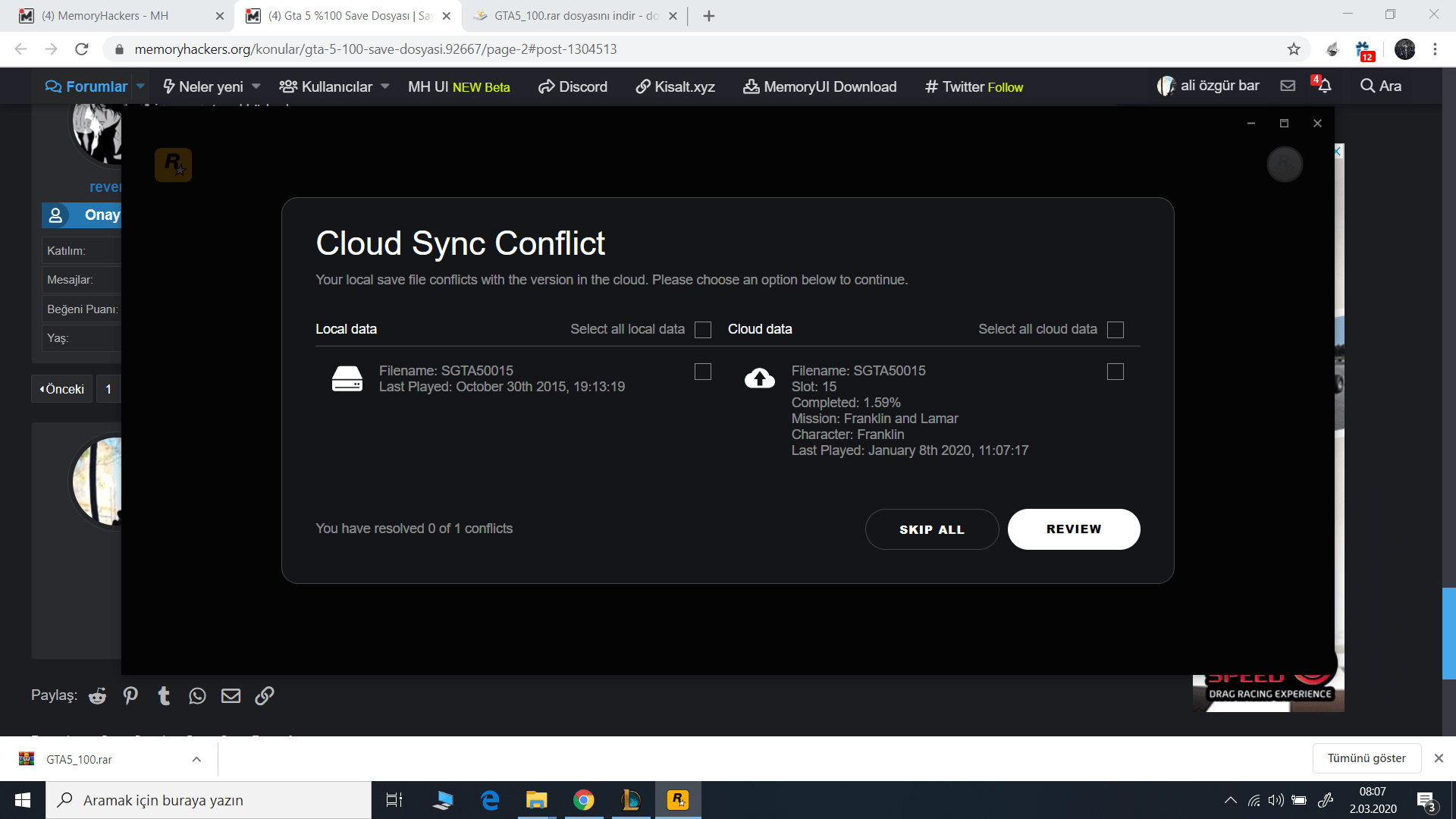The width and height of the screenshot is (1456, 819).
Task: Share post on Tumblr
Action: tap(164, 696)
